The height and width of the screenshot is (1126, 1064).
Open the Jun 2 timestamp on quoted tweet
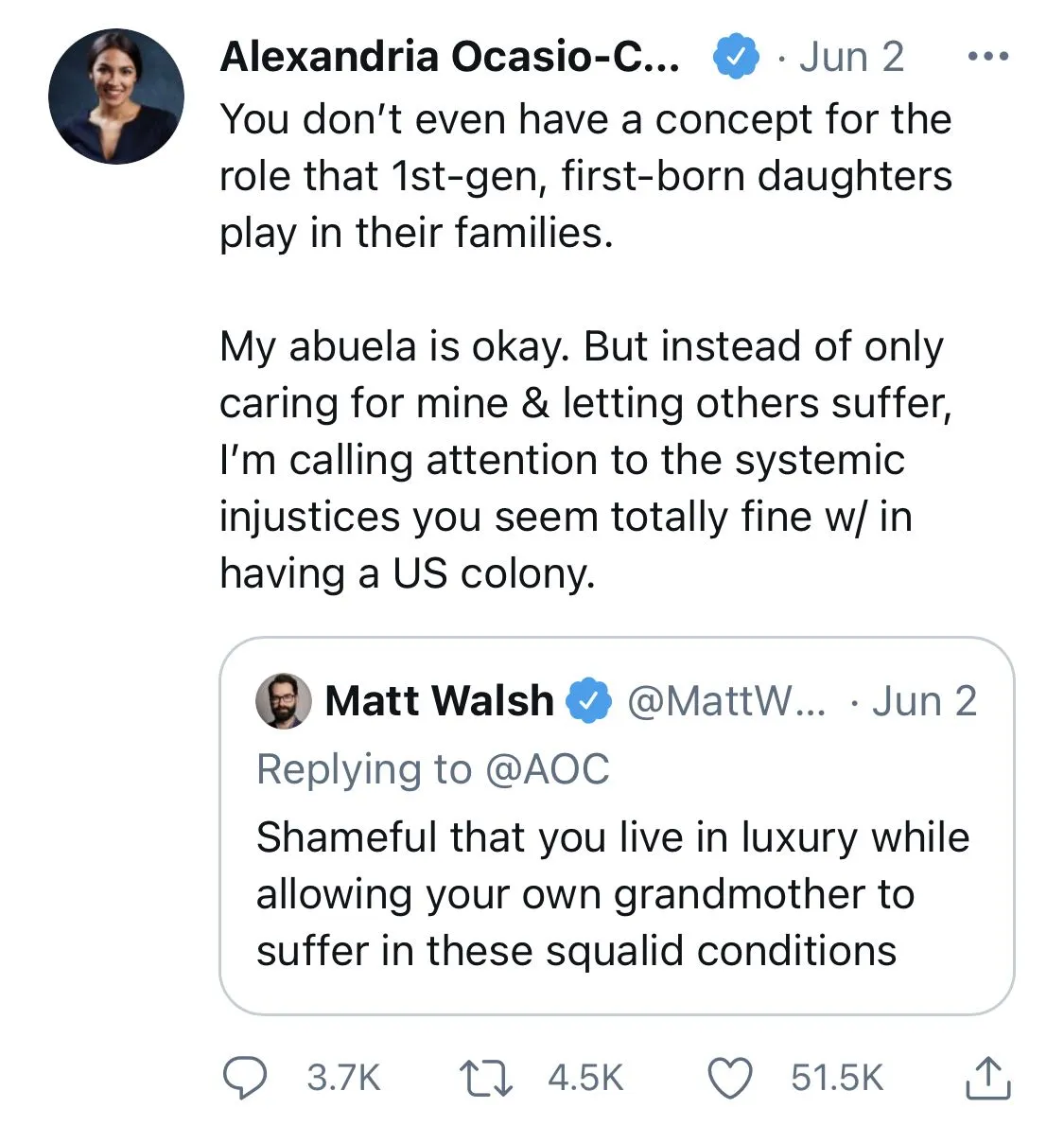coord(924,701)
